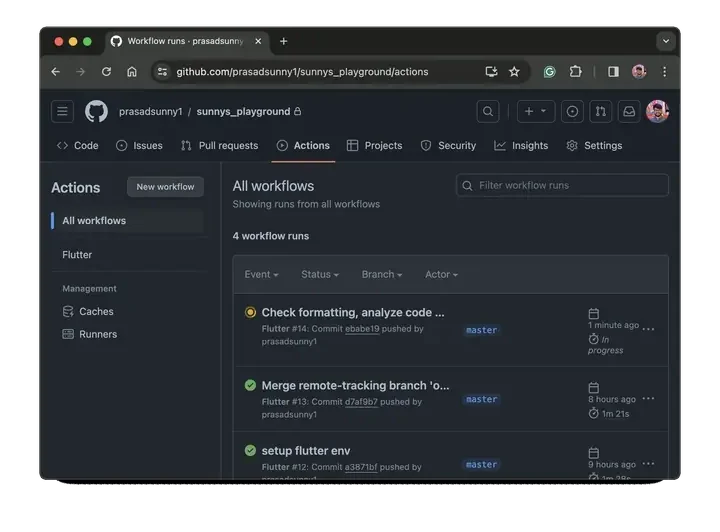The height and width of the screenshot is (532, 720).
Task: Click master branch label on run #12
Action: 481,465
